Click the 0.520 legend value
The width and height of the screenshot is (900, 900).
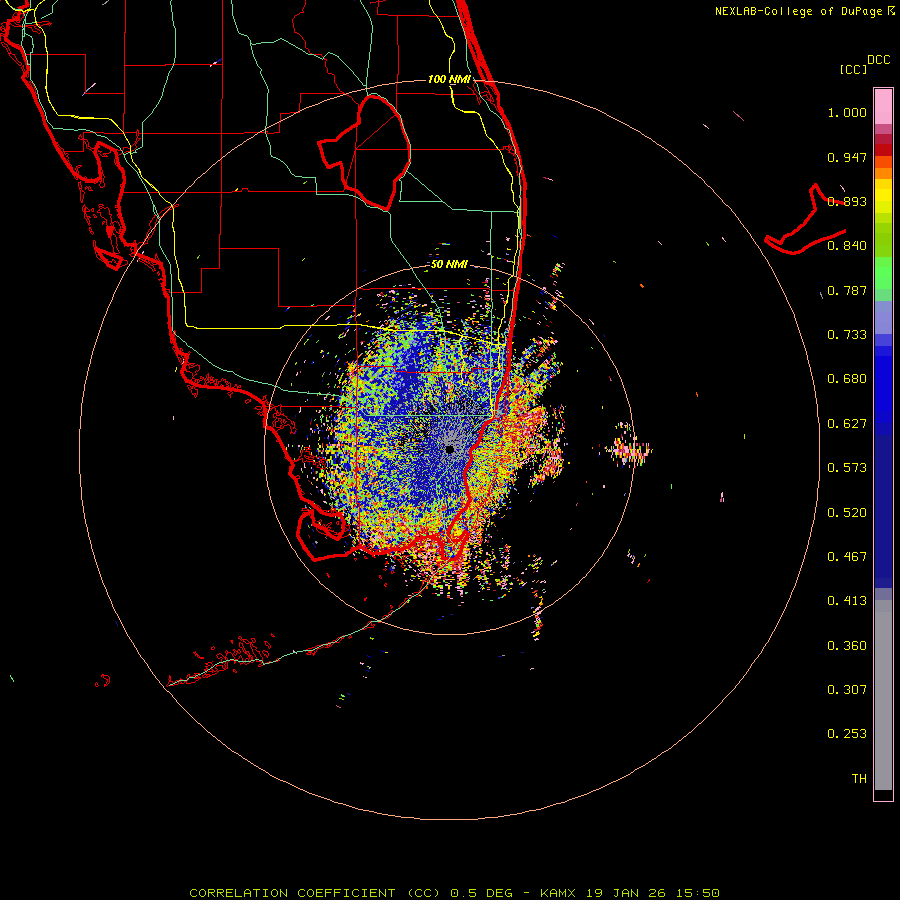pos(847,513)
